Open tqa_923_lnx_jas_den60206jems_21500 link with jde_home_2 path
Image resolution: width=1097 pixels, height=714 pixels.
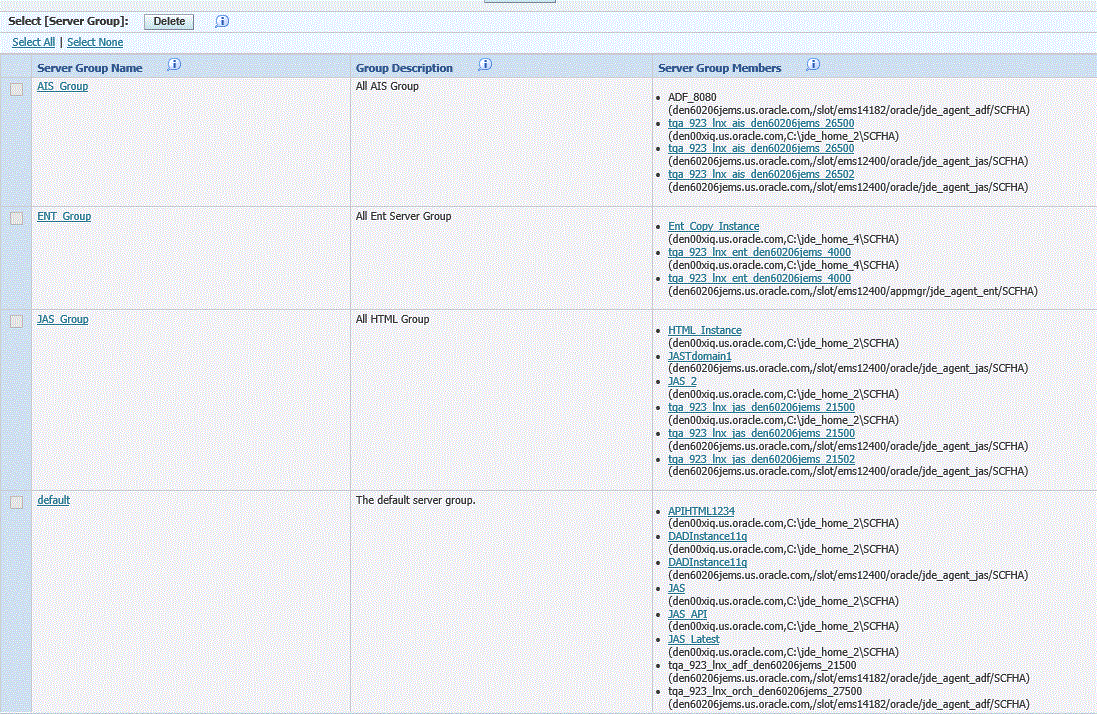[x=761, y=407]
